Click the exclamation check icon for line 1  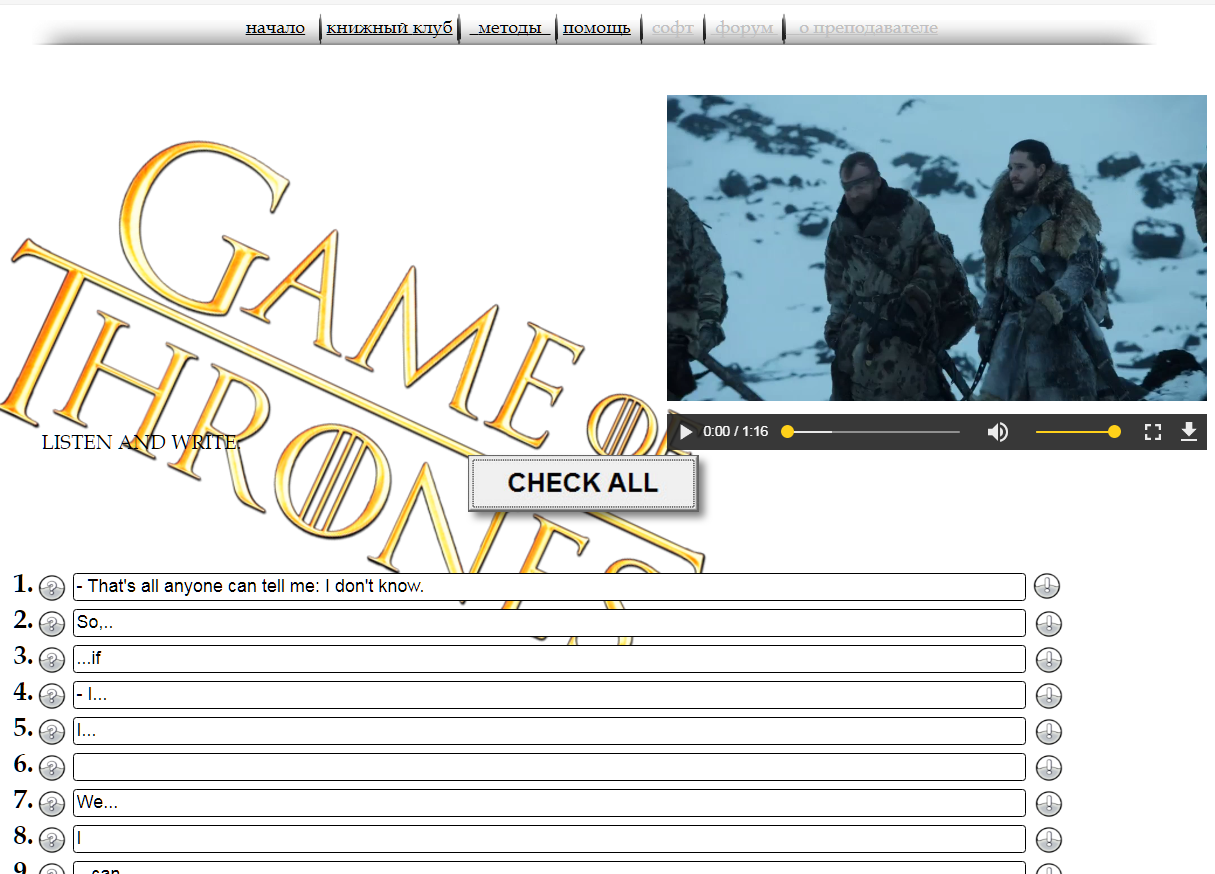(x=1047, y=587)
